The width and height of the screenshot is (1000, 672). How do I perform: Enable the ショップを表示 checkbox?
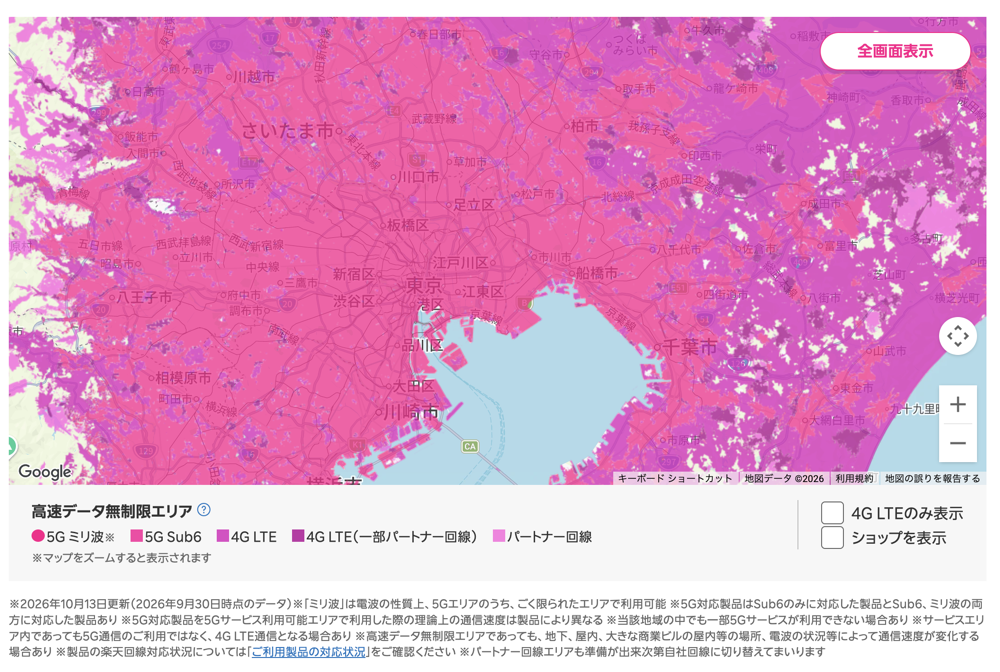832,537
